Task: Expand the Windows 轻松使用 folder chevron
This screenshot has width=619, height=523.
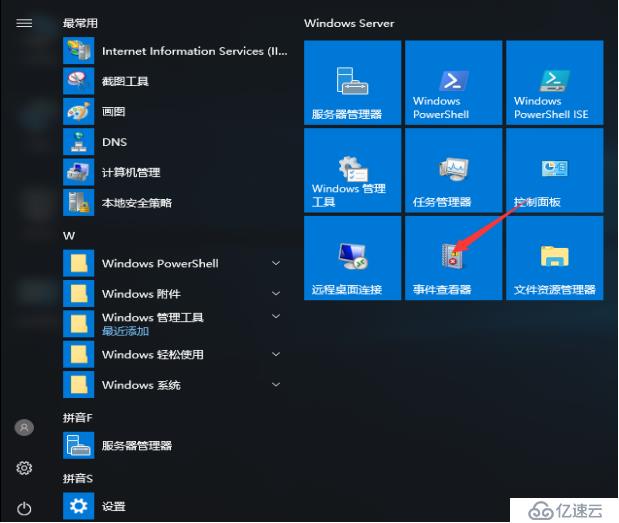Action: pos(276,354)
